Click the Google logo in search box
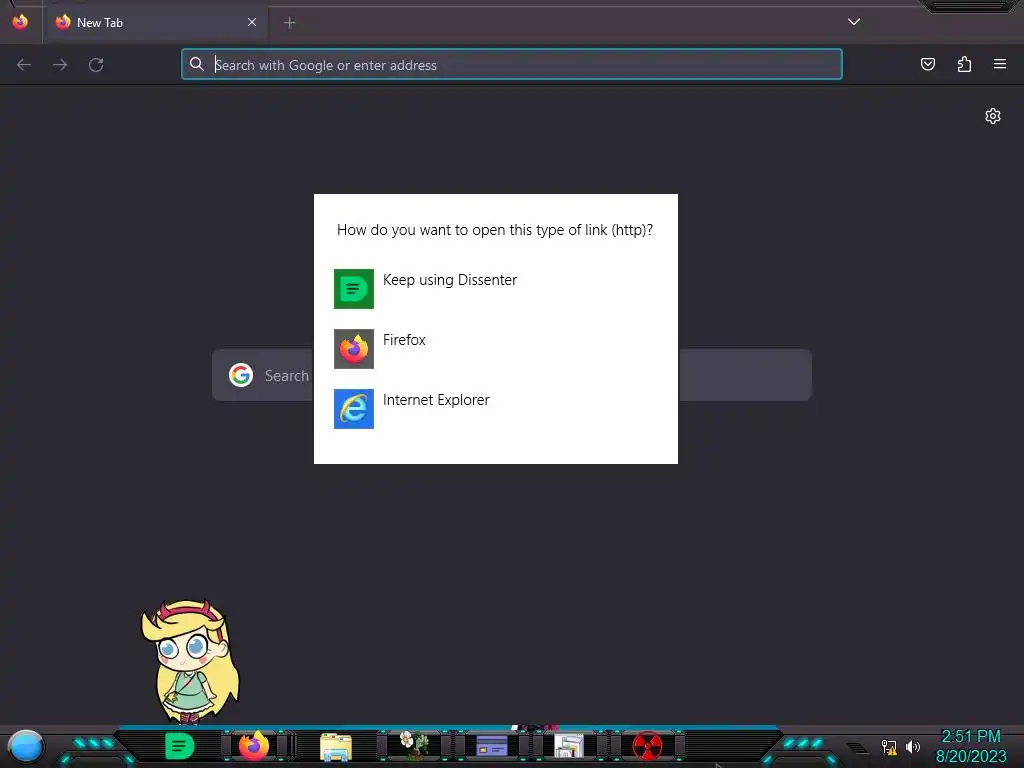 [241, 375]
